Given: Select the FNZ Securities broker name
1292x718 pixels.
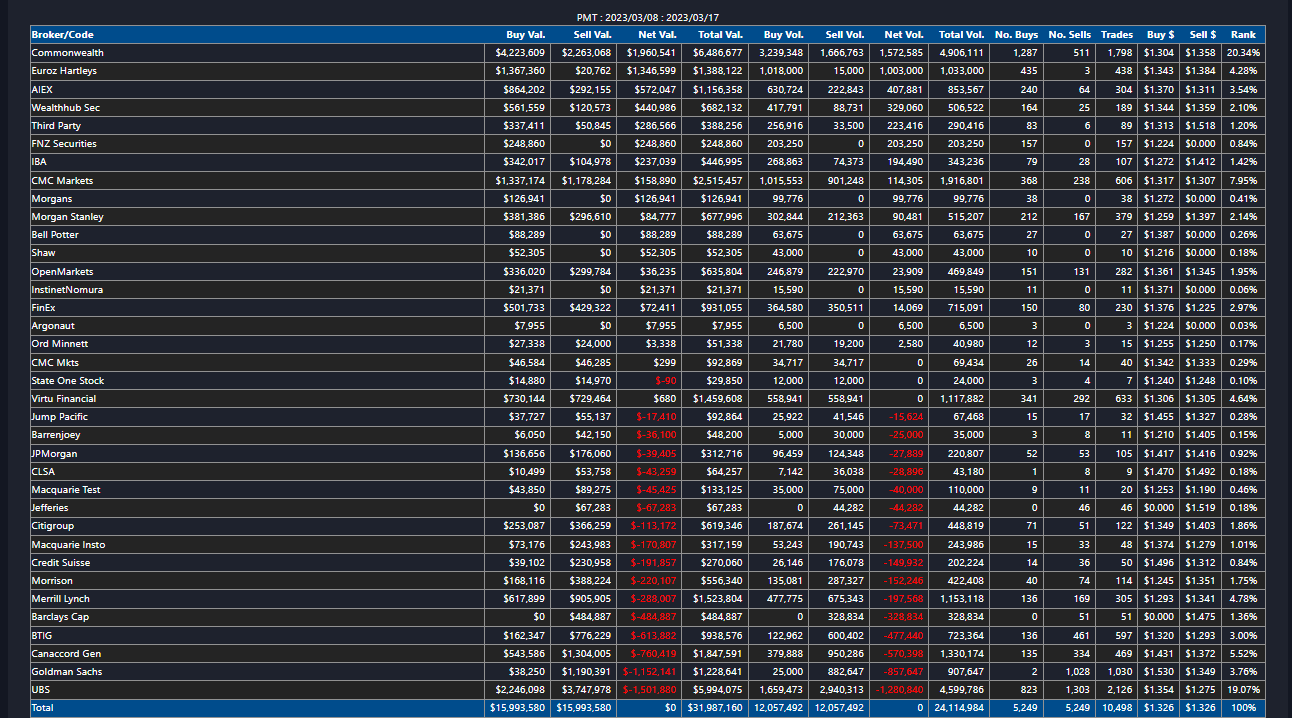Looking at the screenshot, I should 64,144.
